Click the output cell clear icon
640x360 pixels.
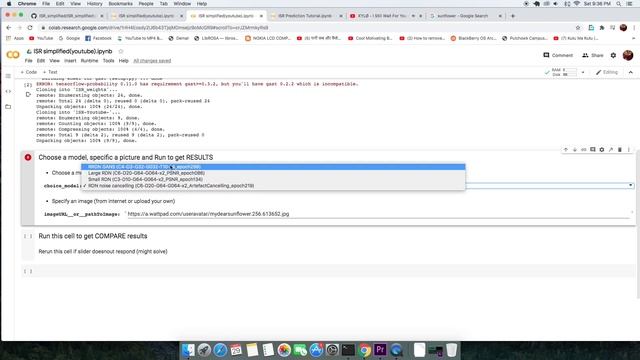click(28, 95)
